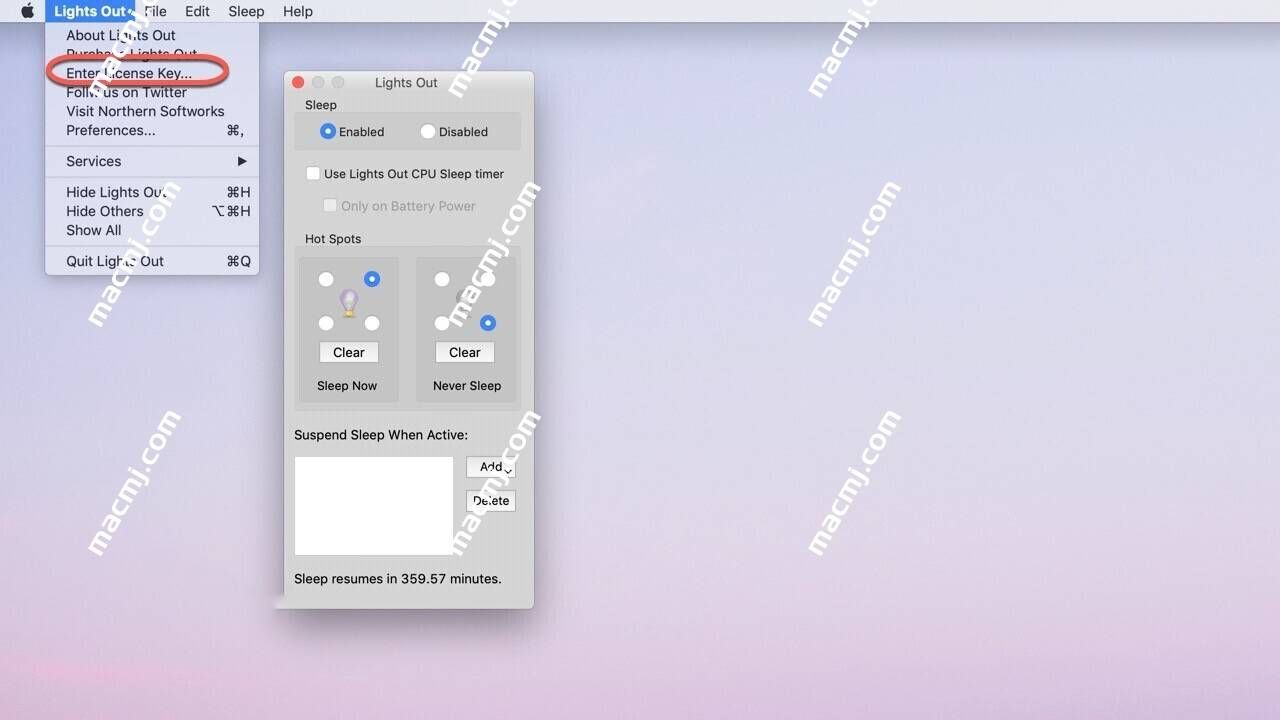Choose Follow us on Twitter
This screenshot has width=1280, height=720.
152,92
